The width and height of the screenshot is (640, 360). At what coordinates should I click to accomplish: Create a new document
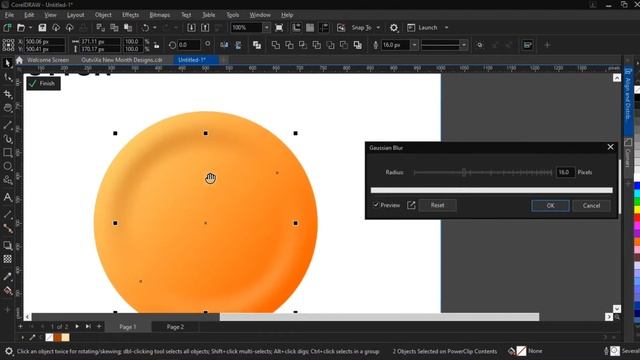7,28
